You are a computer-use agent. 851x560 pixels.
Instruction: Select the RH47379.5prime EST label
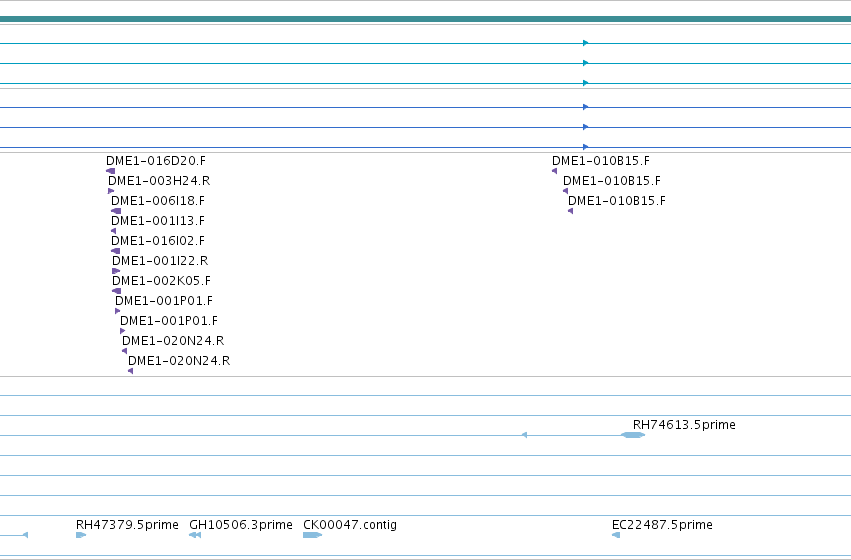127,525
